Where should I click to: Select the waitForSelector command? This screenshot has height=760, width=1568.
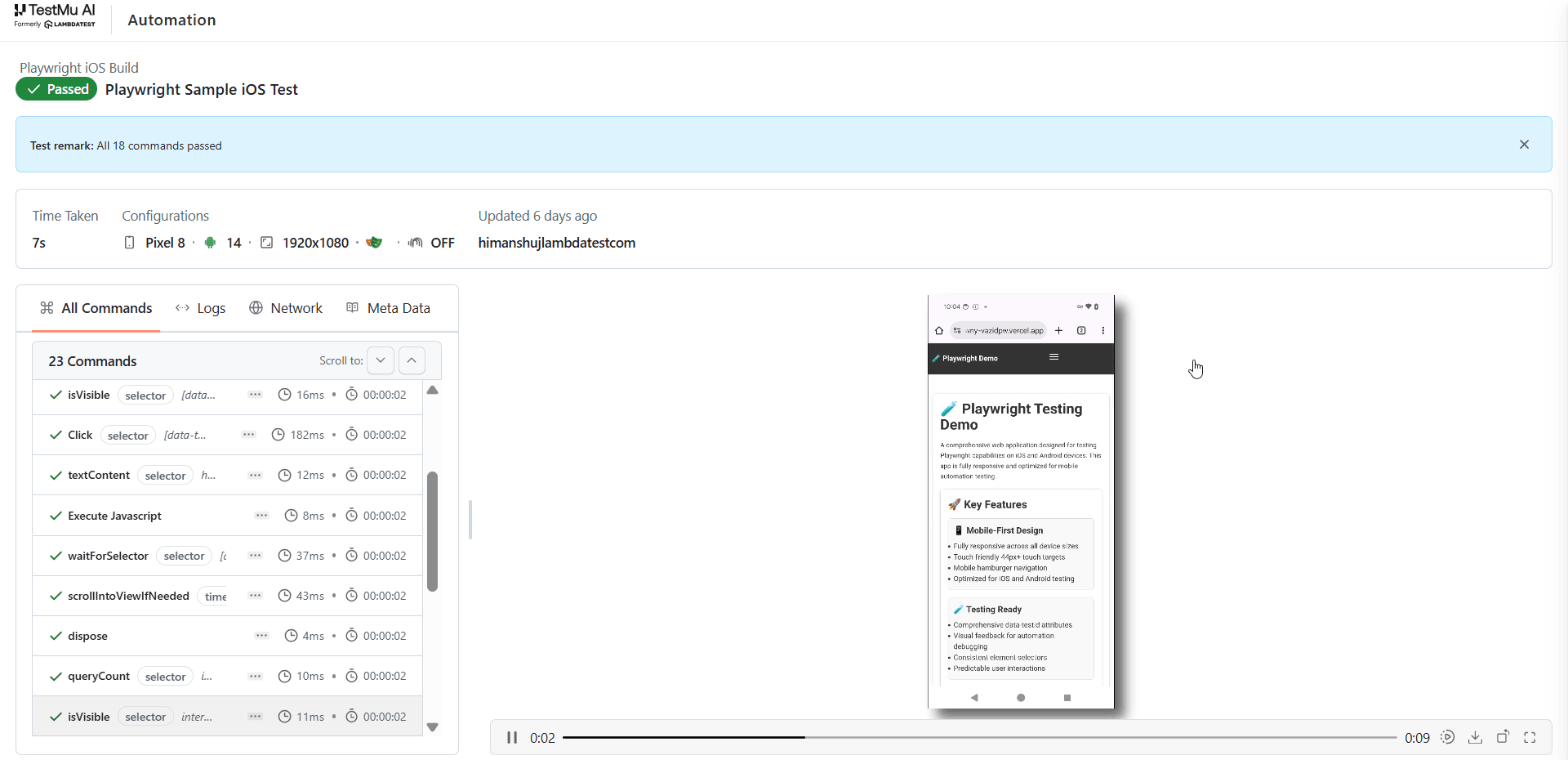click(x=227, y=556)
